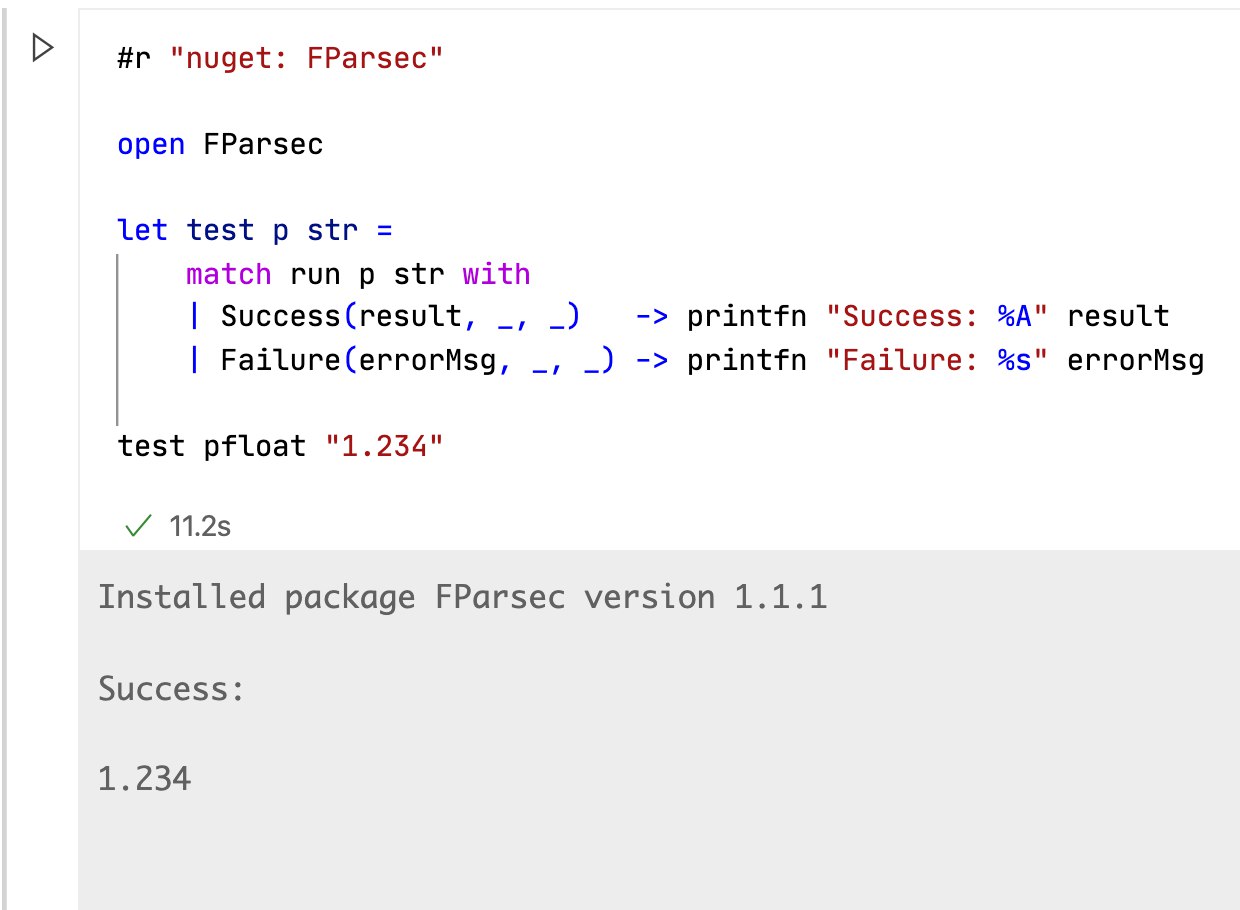
Task: Click the word "Failure" in the match case
Action: [x=280, y=360]
